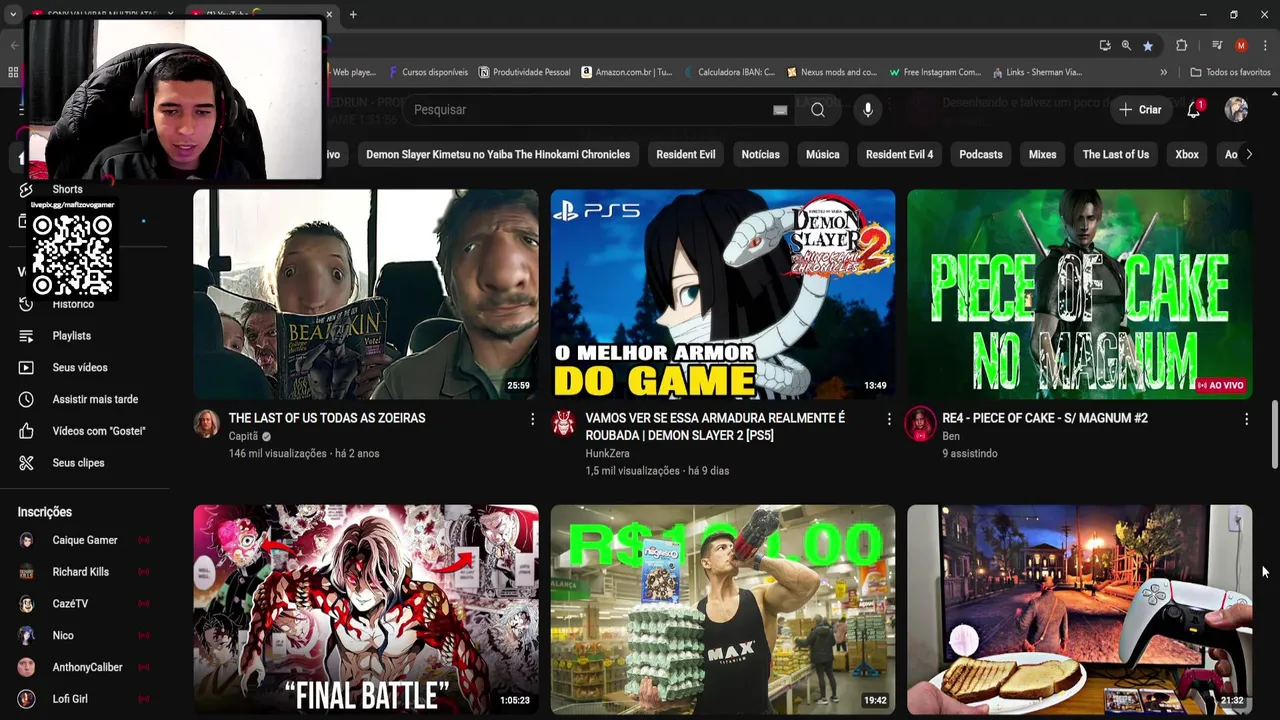Open options for RE4 Piece of Cake stream
Viewport: 1280px width, 720px height.
point(1246,419)
